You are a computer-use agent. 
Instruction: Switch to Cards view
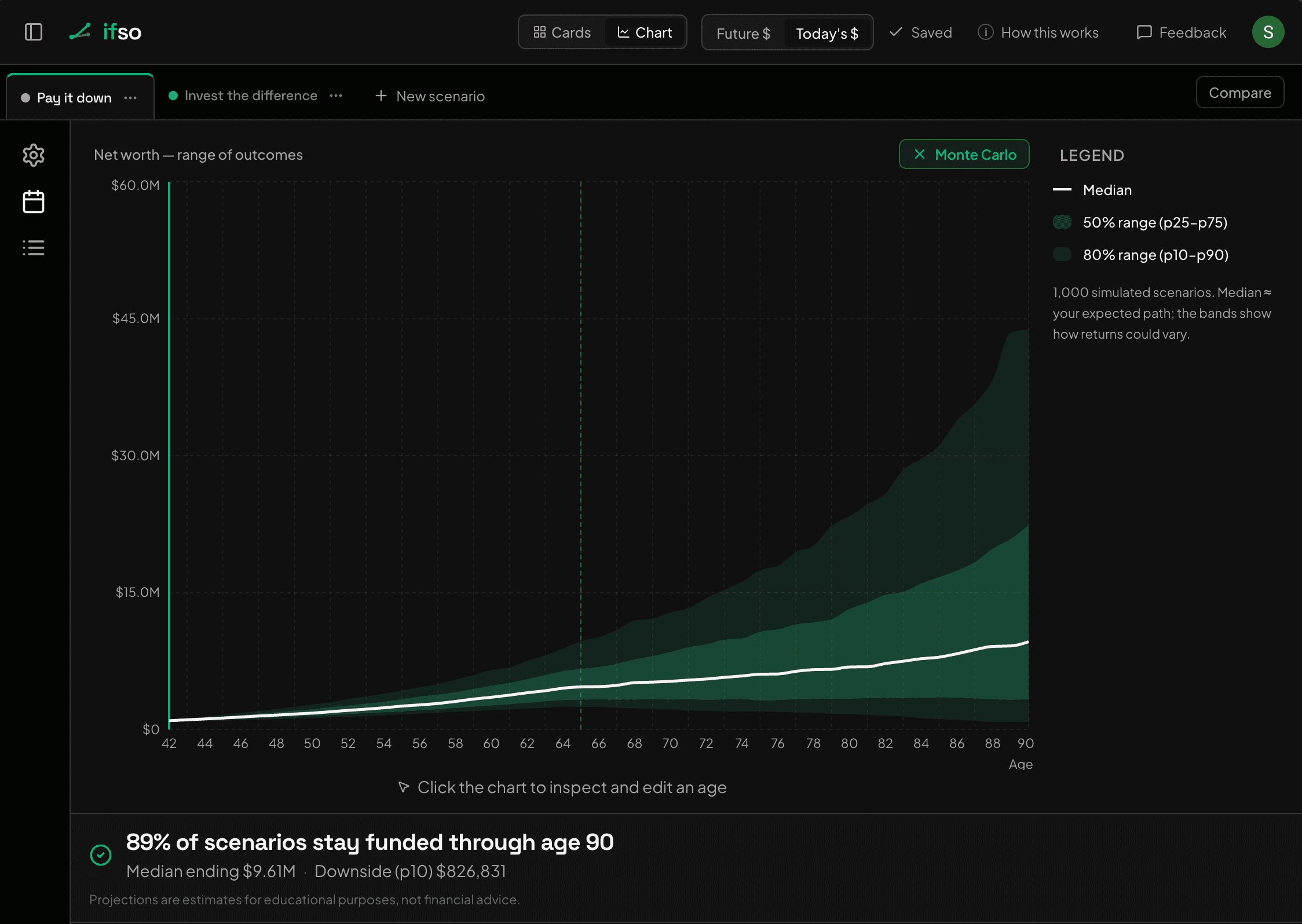tap(562, 32)
